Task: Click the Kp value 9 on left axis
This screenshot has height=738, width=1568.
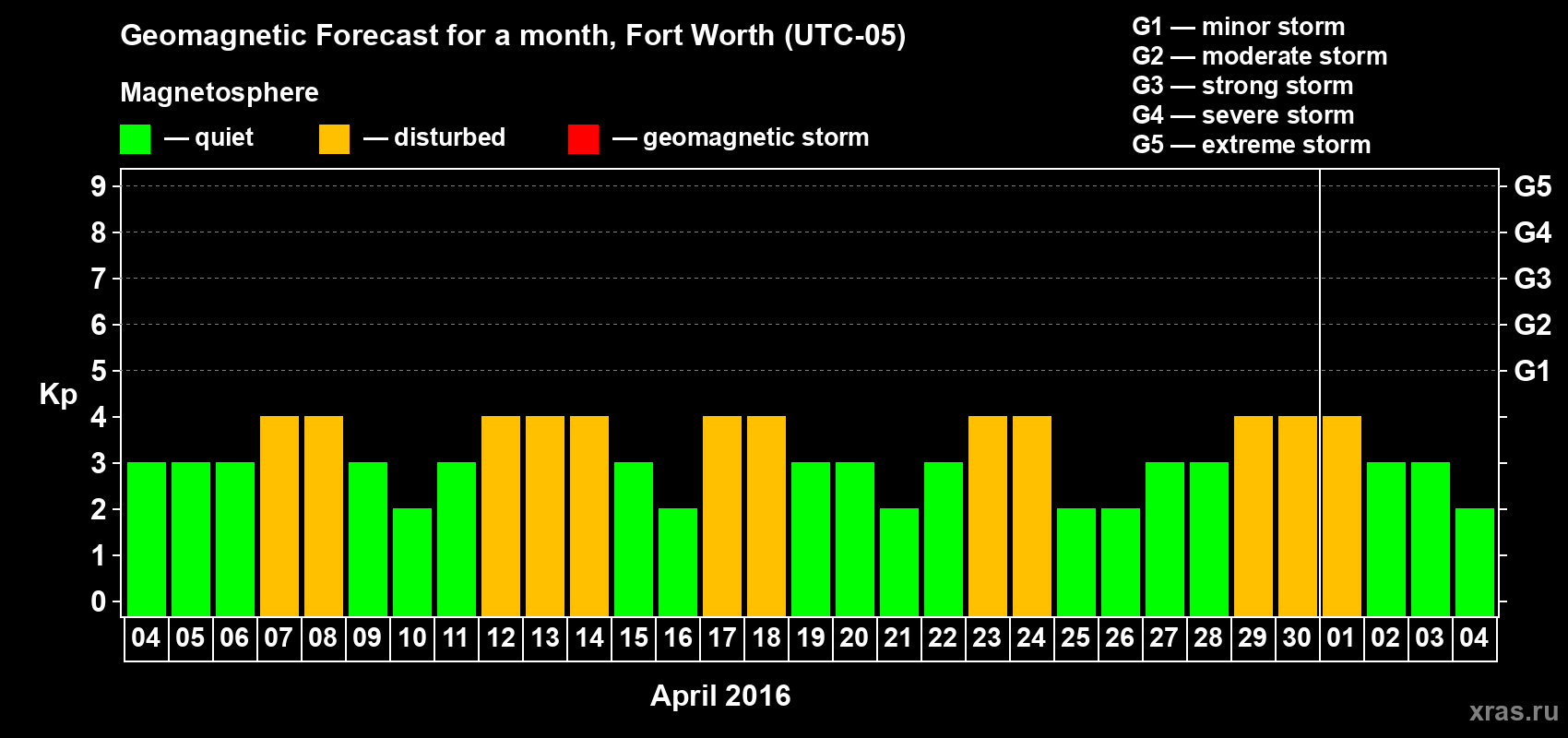Action: coord(99,186)
